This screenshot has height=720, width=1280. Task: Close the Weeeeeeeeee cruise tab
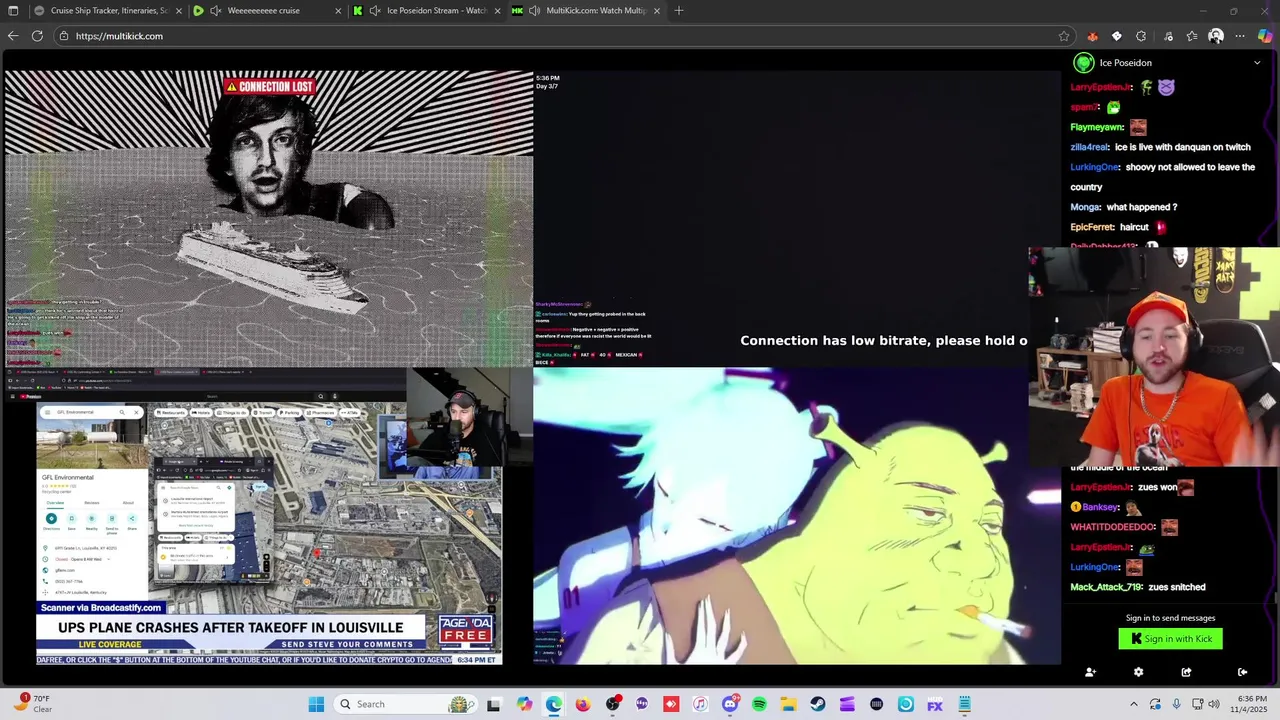[x=338, y=11]
